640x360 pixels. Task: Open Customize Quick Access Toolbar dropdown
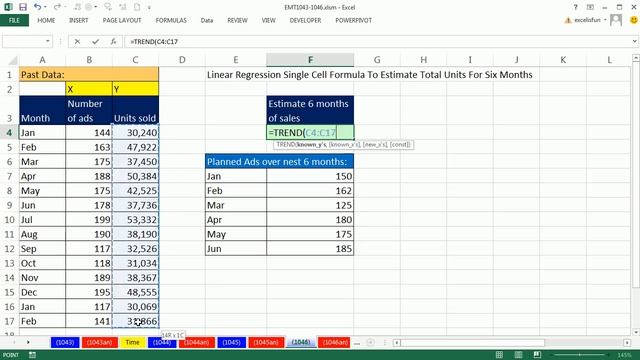coord(149,7)
